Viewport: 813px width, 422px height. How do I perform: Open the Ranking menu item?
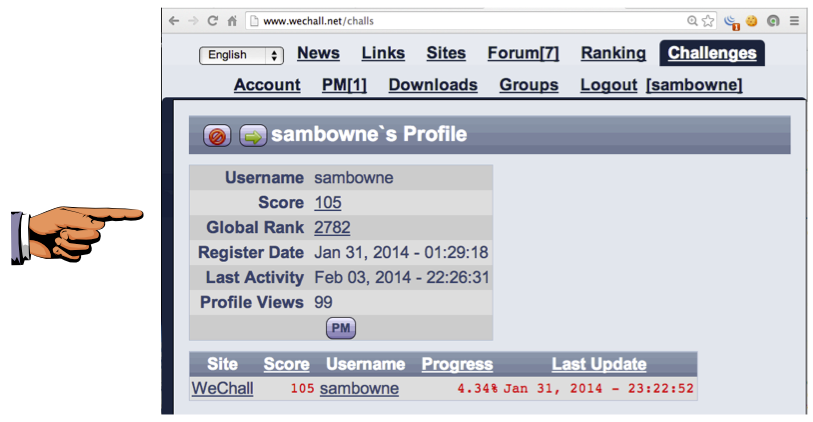pyautogui.click(x=613, y=53)
